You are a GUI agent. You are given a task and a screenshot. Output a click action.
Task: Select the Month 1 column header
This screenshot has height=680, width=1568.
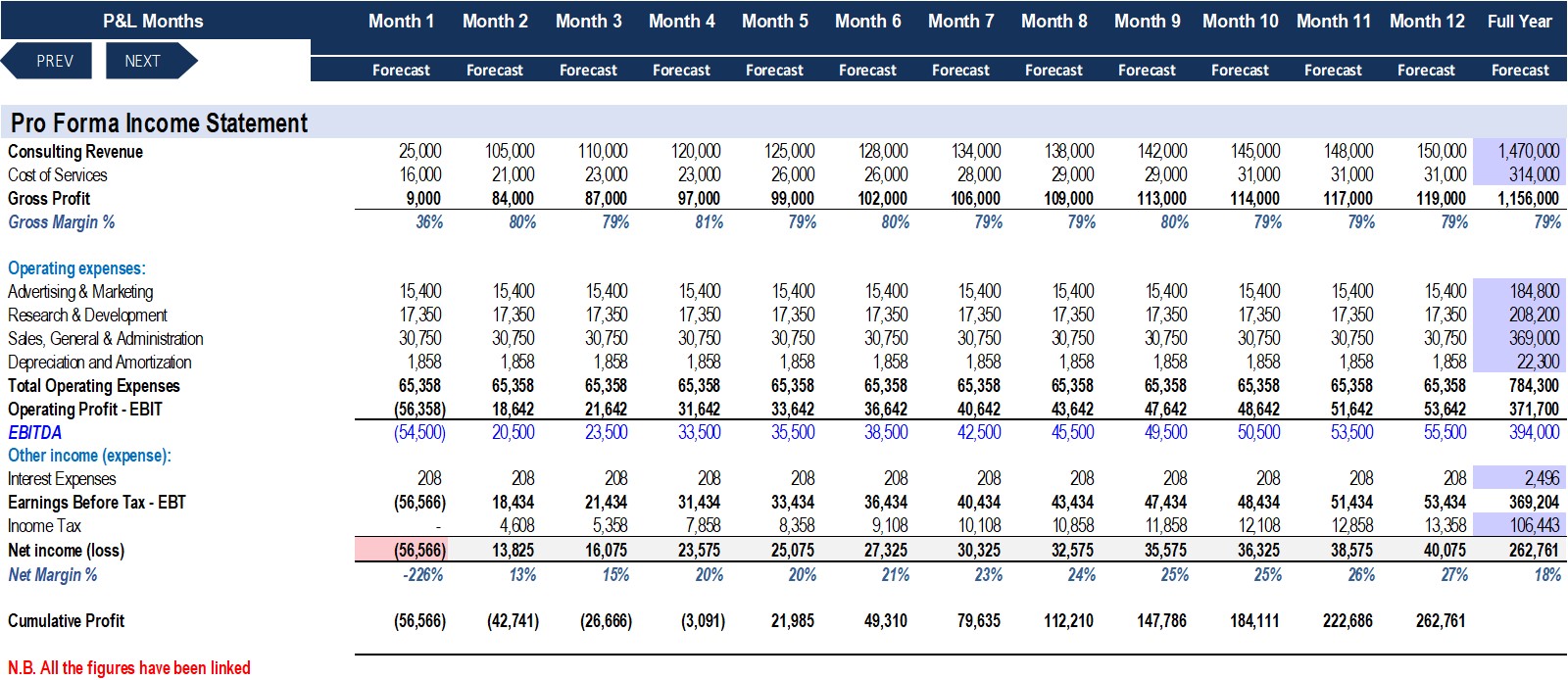401,22
